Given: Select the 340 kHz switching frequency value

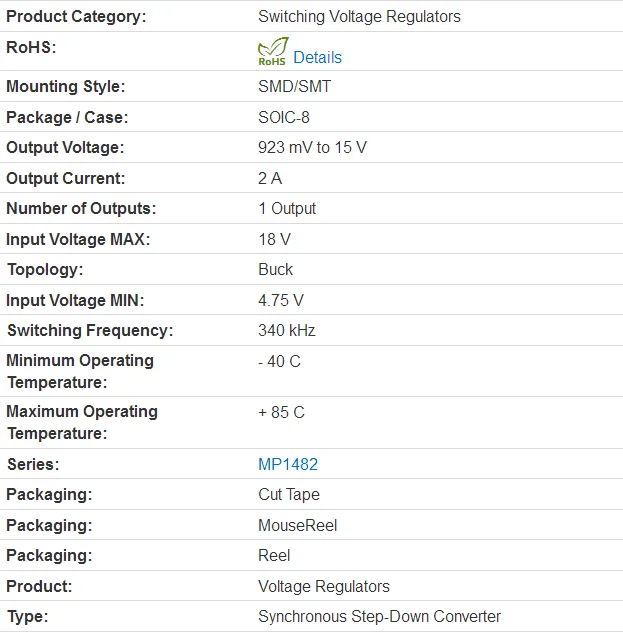Looking at the screenshot, I should click(287, 330).
